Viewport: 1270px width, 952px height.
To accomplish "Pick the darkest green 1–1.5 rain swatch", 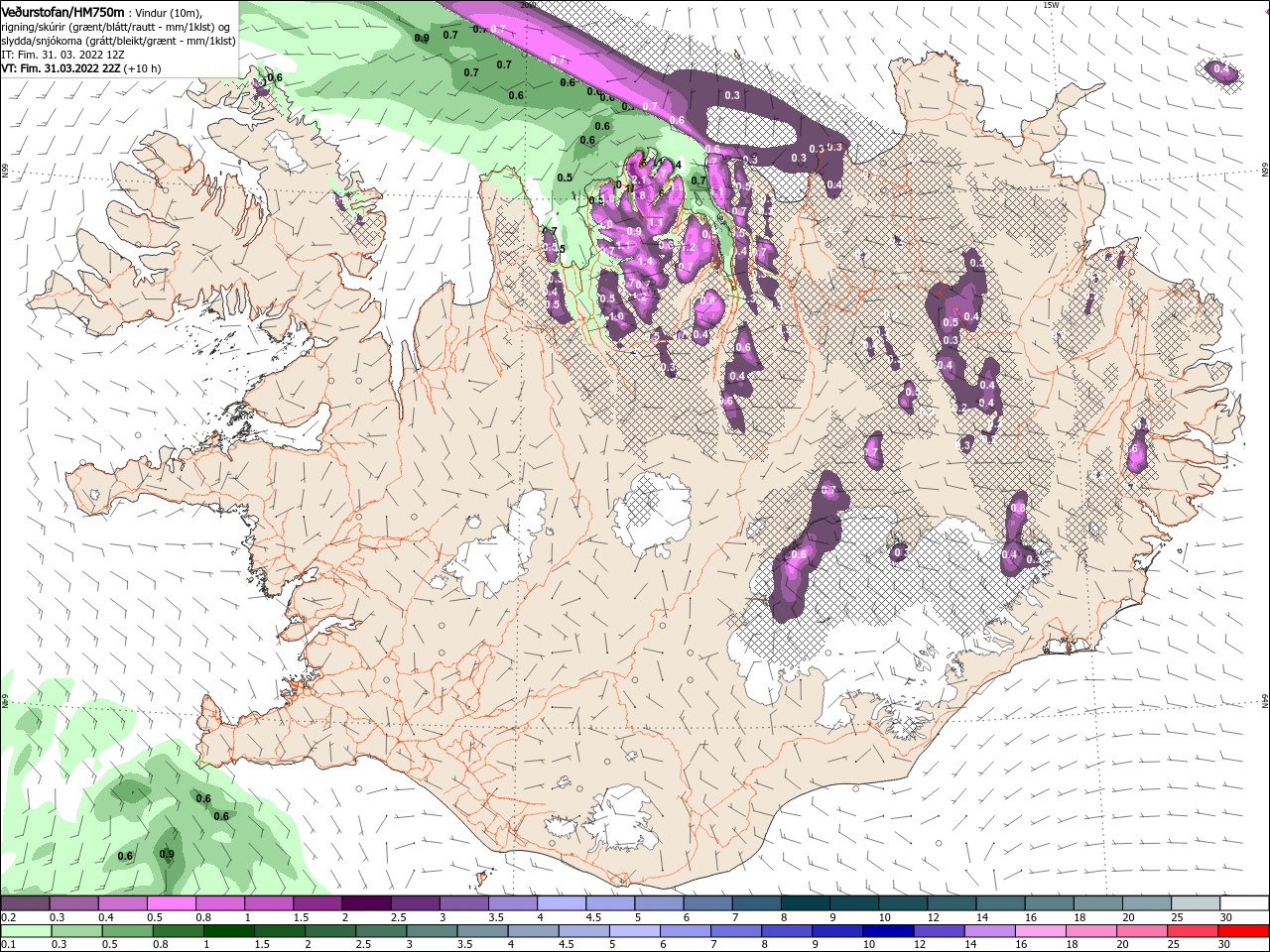I will coord(229,931).
